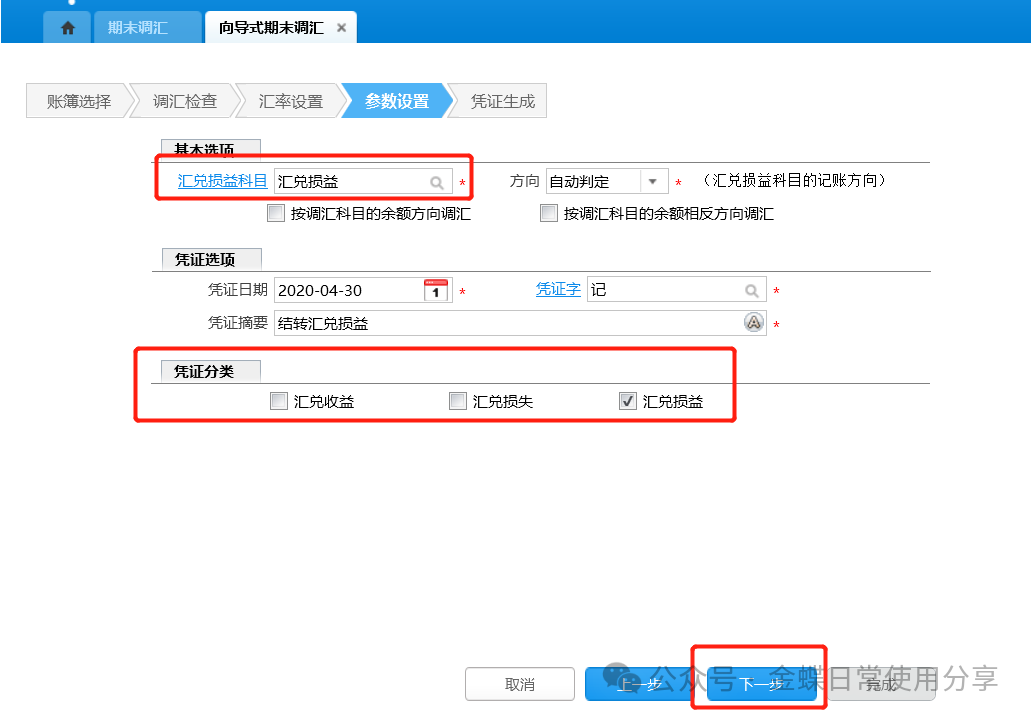
Task: Close the 向导式期末调汇 tab
Action: (341, 28)
